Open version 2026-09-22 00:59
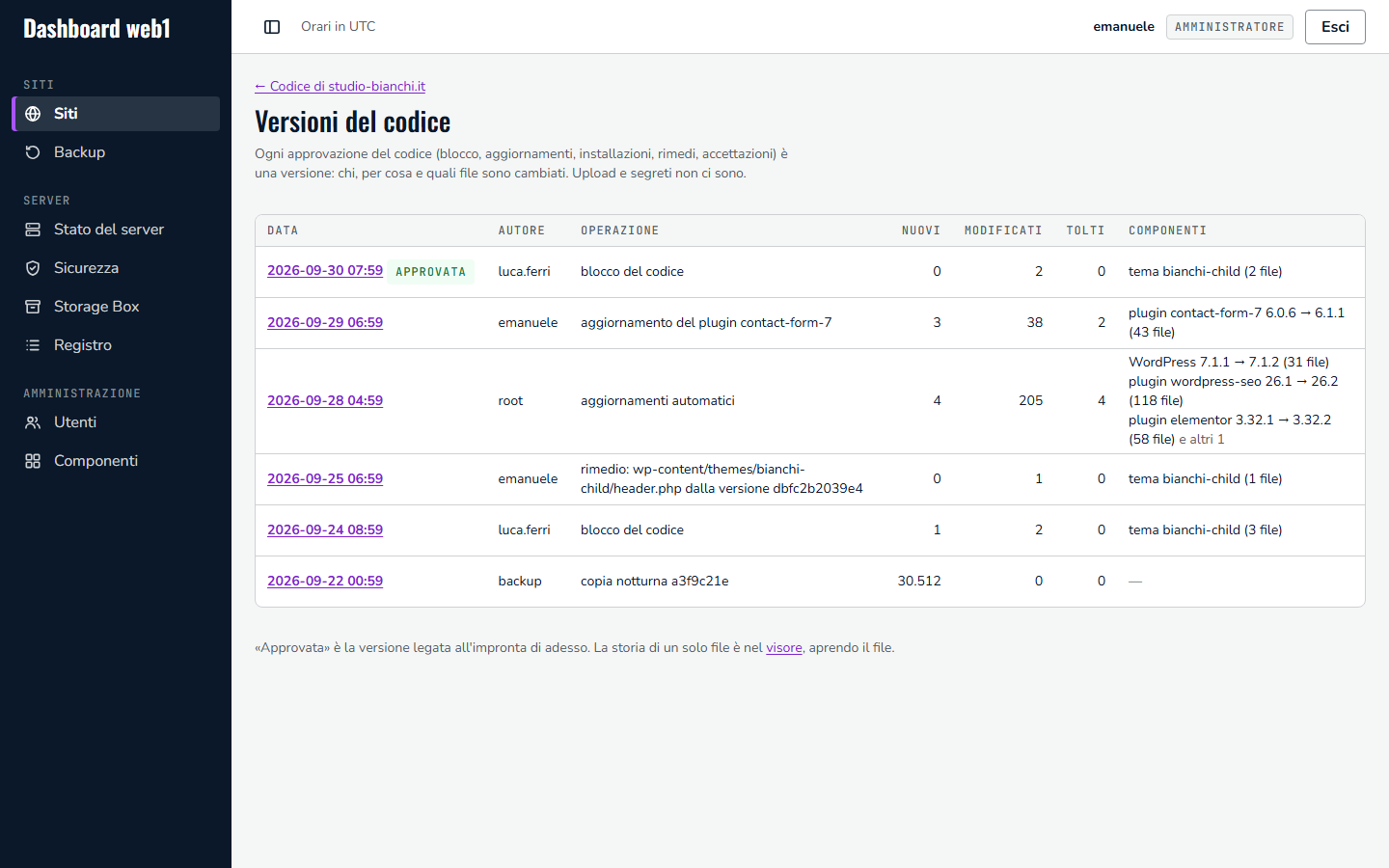The image size is (1389, 868). (325, 581)
